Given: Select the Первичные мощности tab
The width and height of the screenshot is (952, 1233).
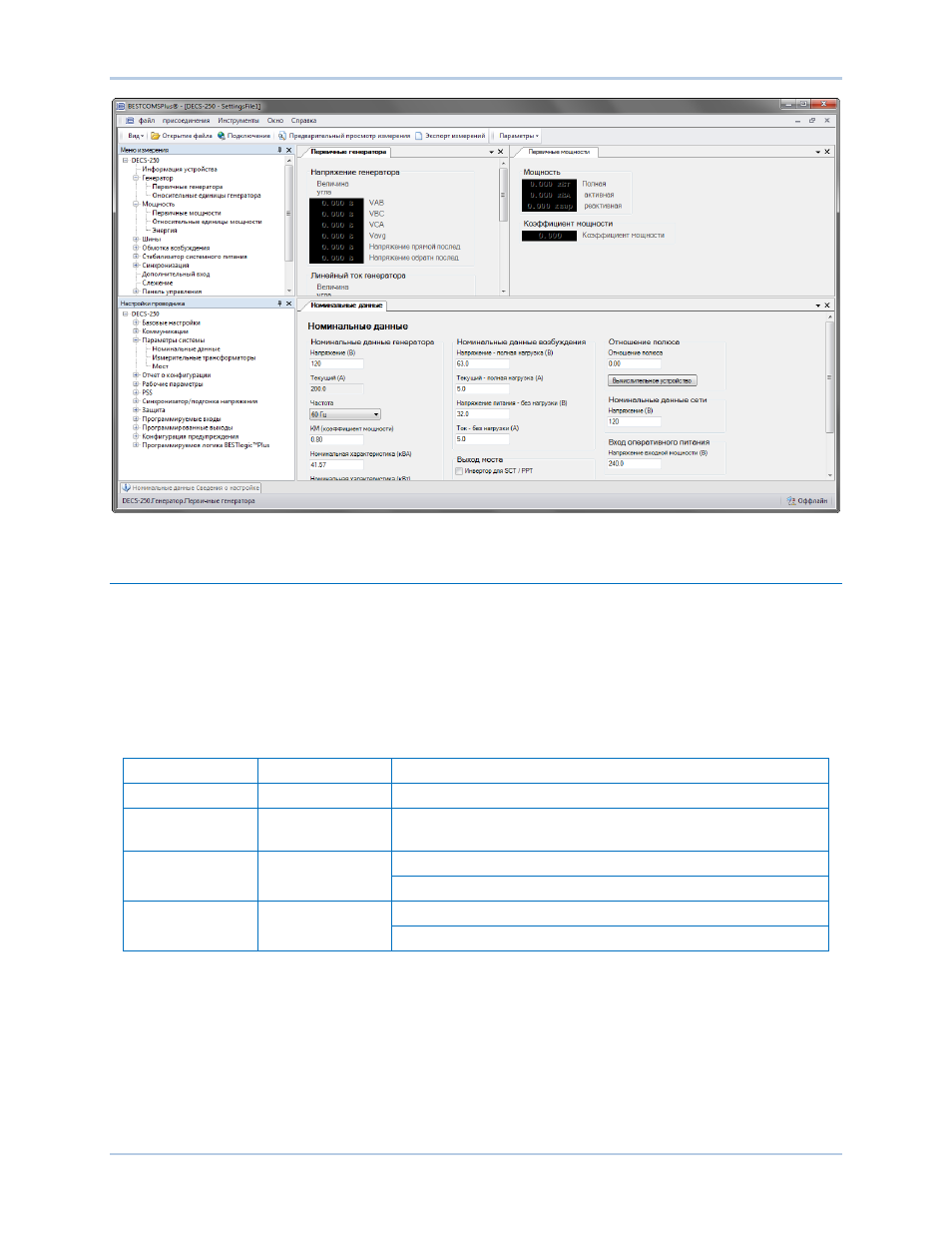Looking at the screenshot, I should (x=559, y=152).
